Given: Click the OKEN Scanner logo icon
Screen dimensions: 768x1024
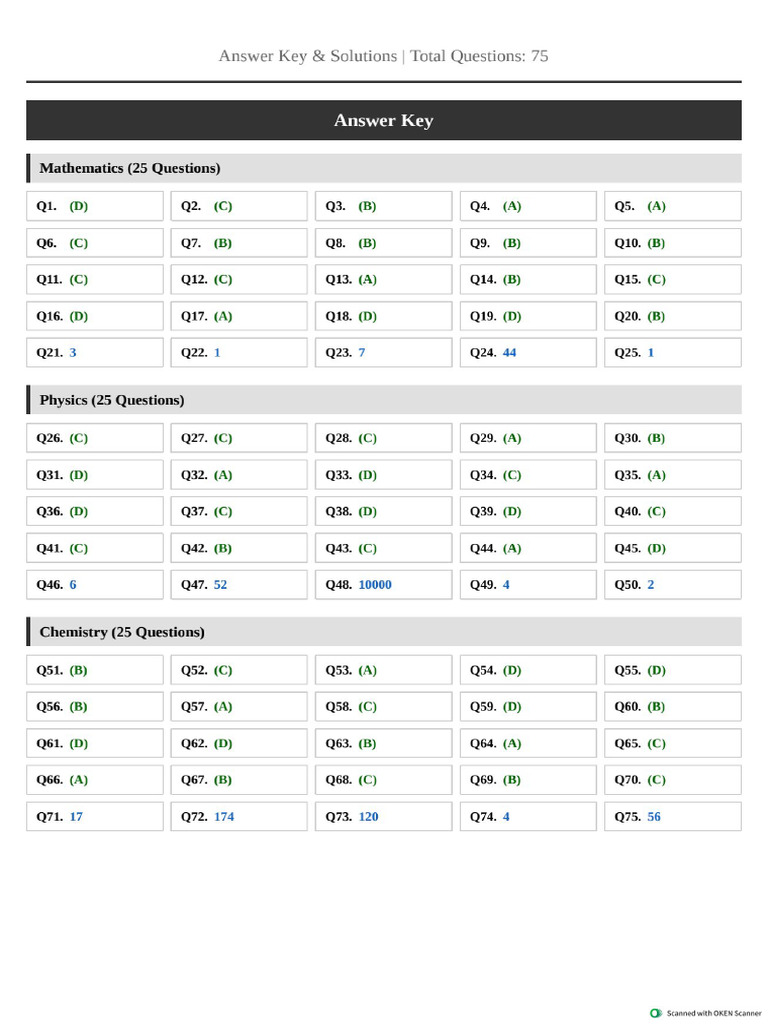Looking at the screenshot, I should click(656, 1013).
